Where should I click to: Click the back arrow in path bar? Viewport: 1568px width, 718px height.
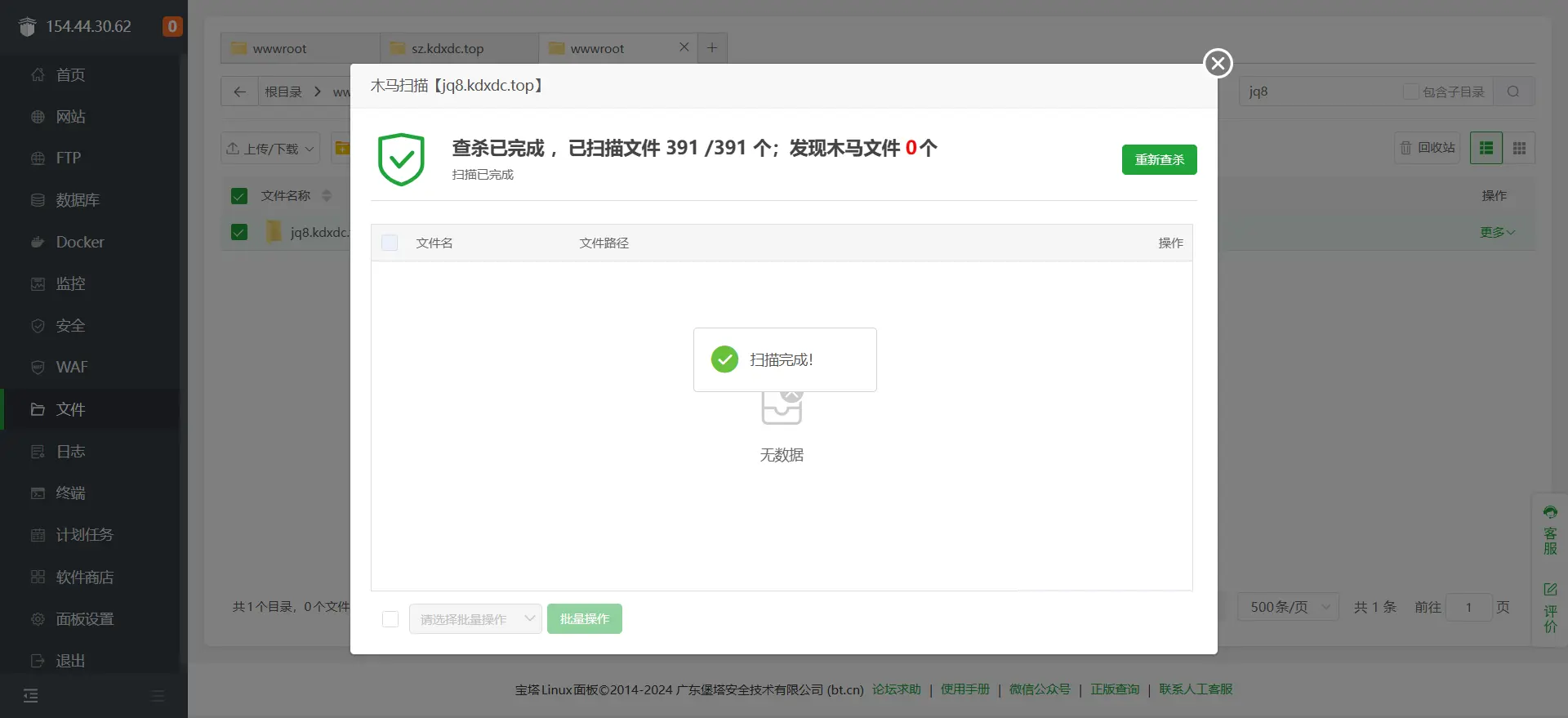click(239, 91)
